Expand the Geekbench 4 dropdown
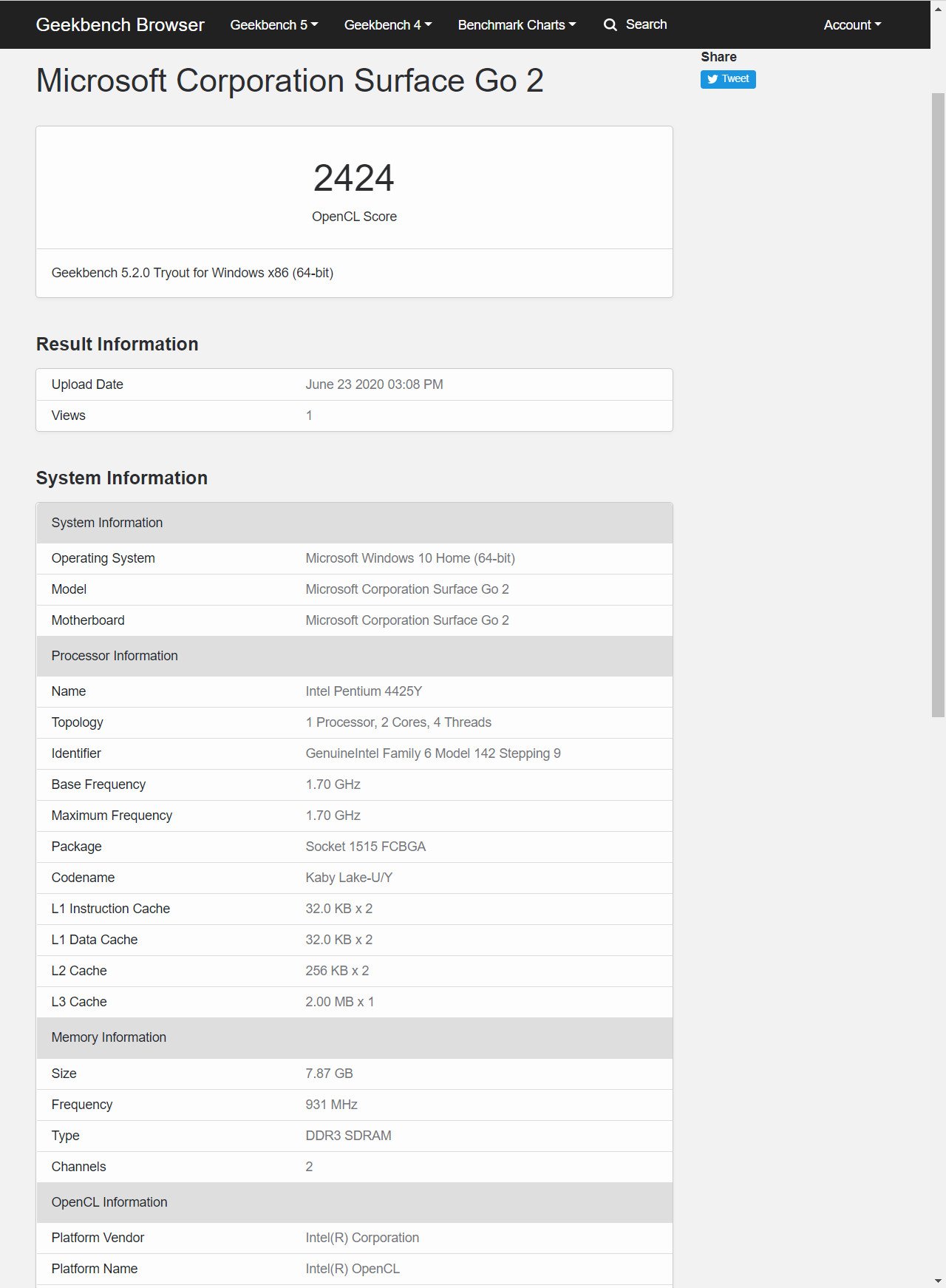This screenshot has width=946, height=1288. (387, 25)
